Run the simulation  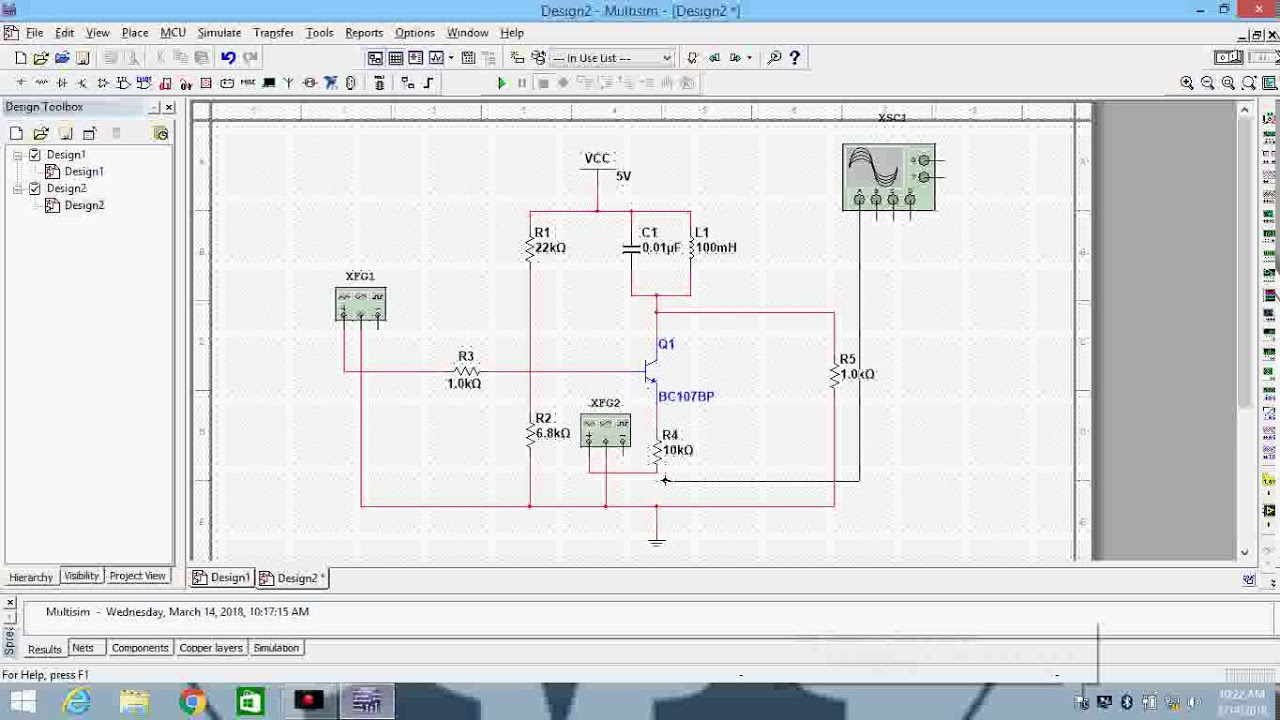(502, 83)
